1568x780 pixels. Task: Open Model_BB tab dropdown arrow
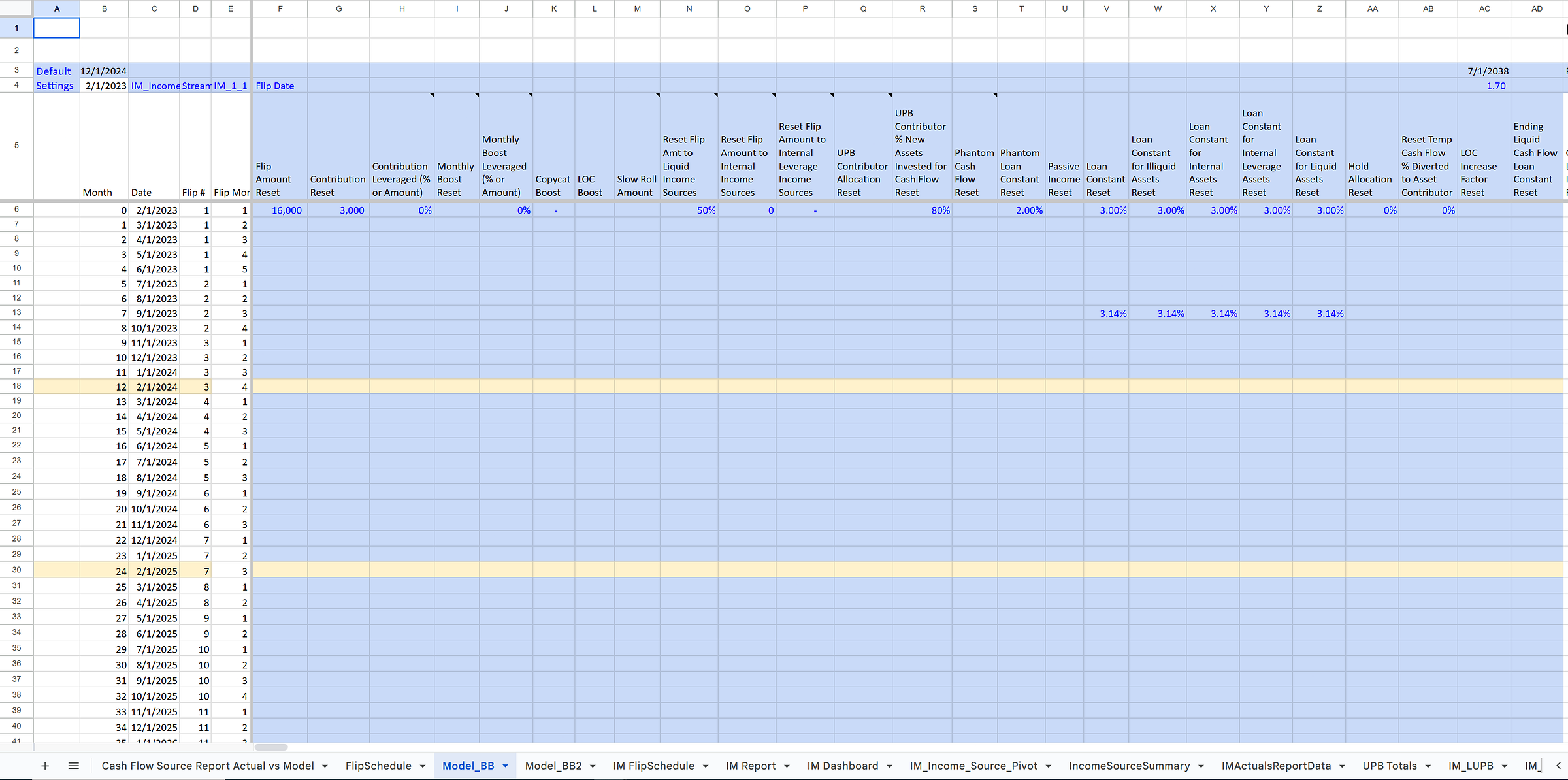505,766
